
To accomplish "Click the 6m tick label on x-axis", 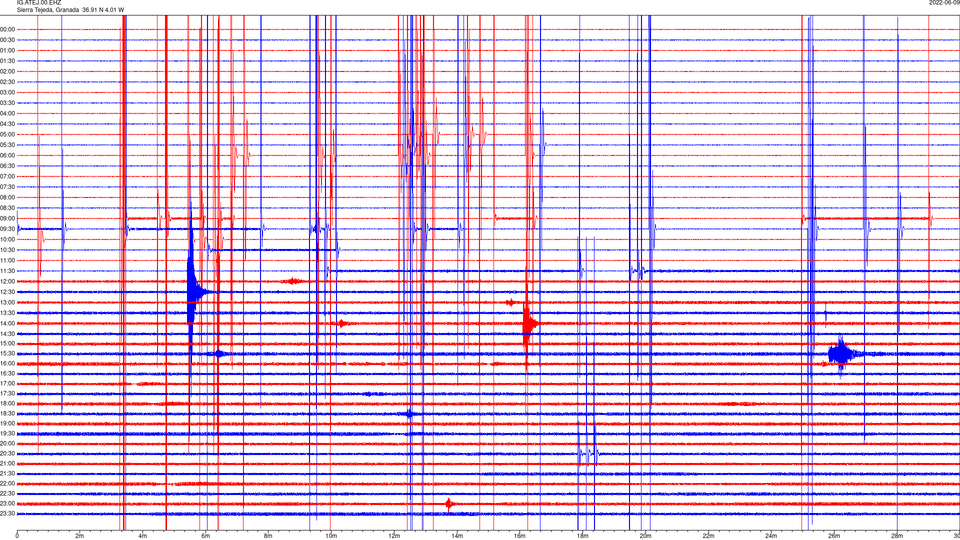I will tap(206, 536).
